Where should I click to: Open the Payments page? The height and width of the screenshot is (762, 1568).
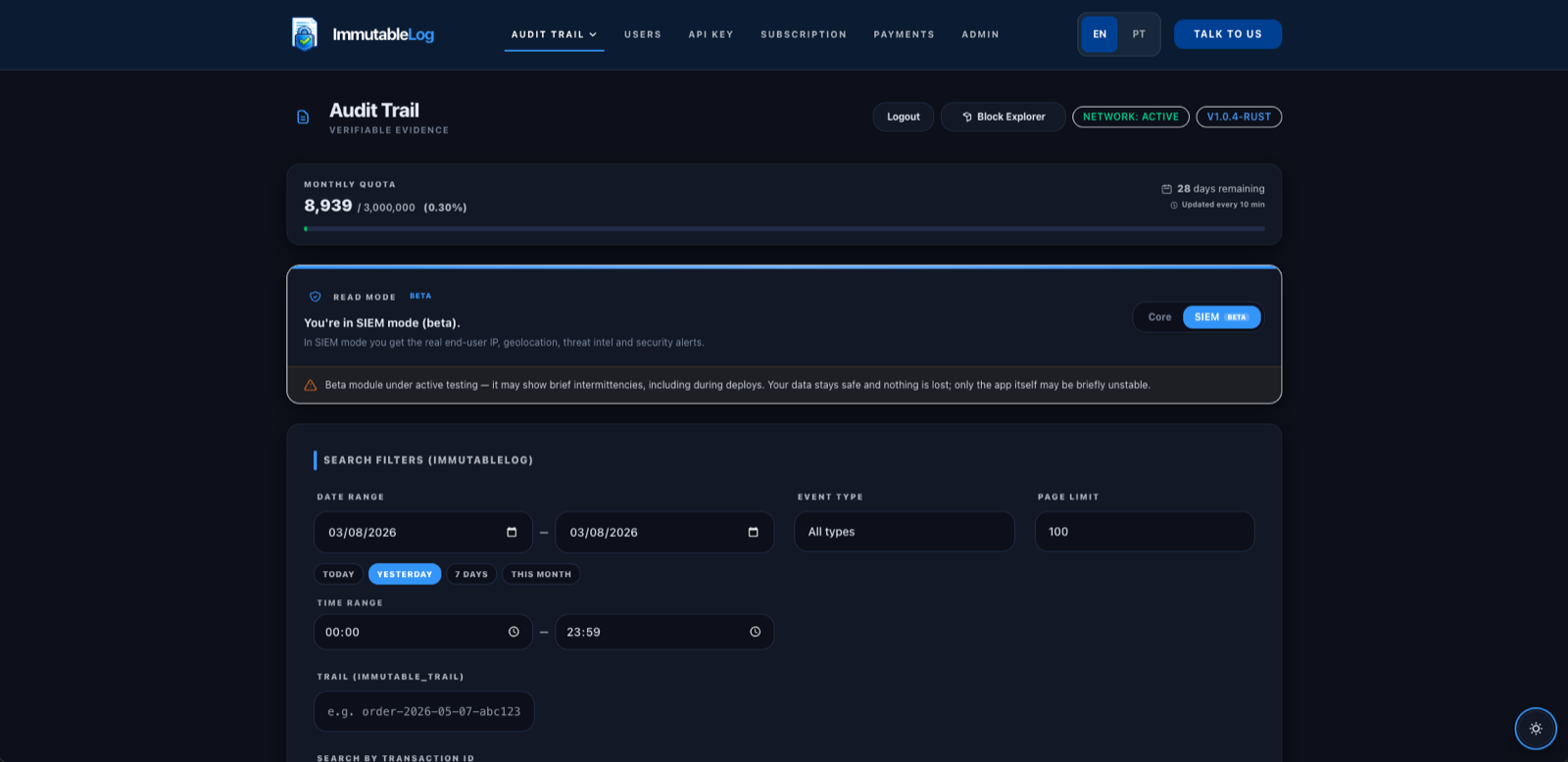click(x=904, y=34)
